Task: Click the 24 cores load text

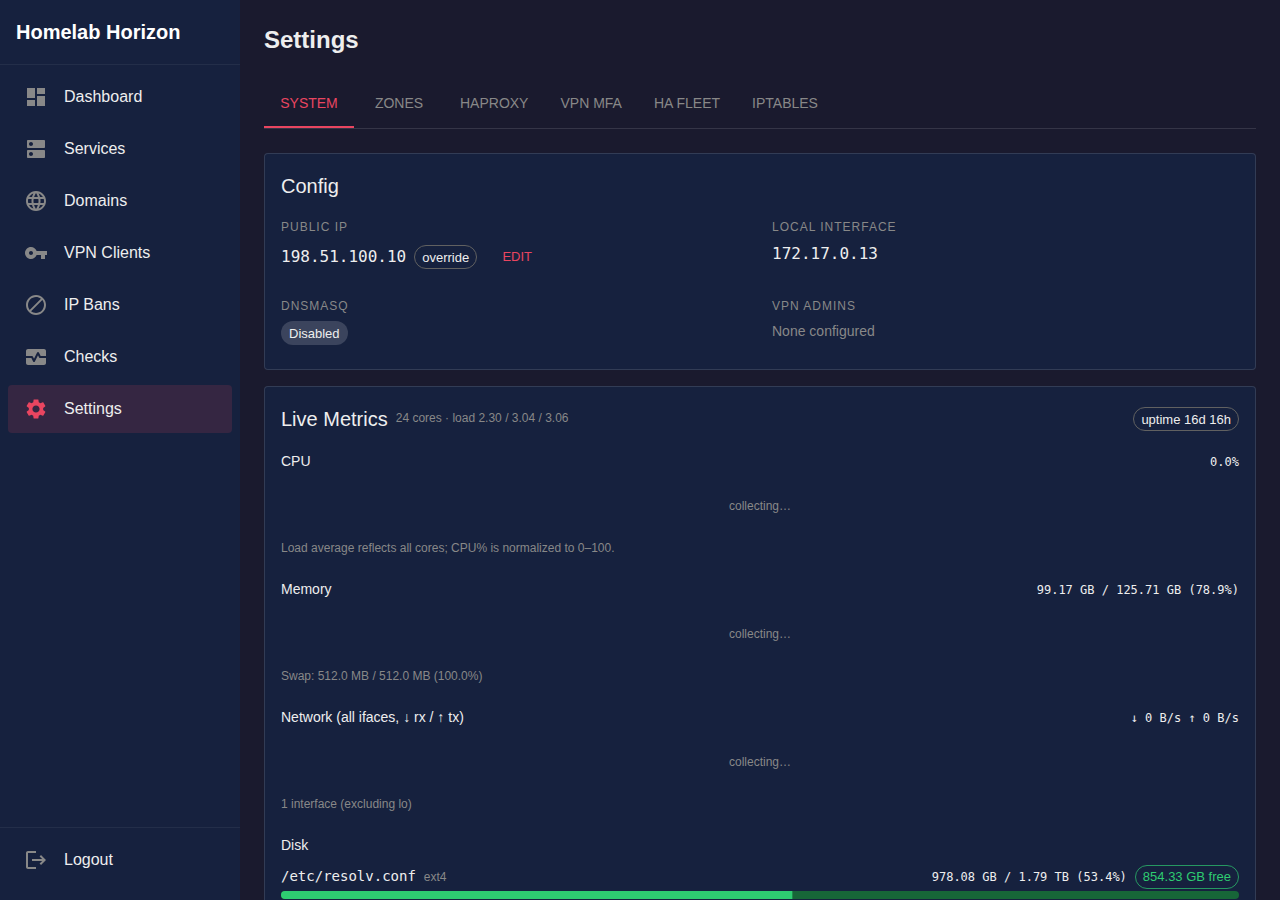Action: point(482,418)
